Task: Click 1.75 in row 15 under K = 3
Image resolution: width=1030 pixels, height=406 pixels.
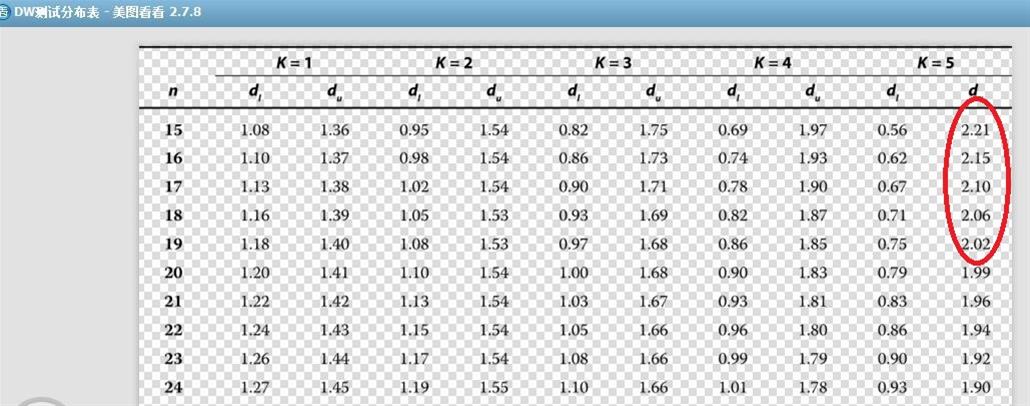Action: click(x=654, y=130)
